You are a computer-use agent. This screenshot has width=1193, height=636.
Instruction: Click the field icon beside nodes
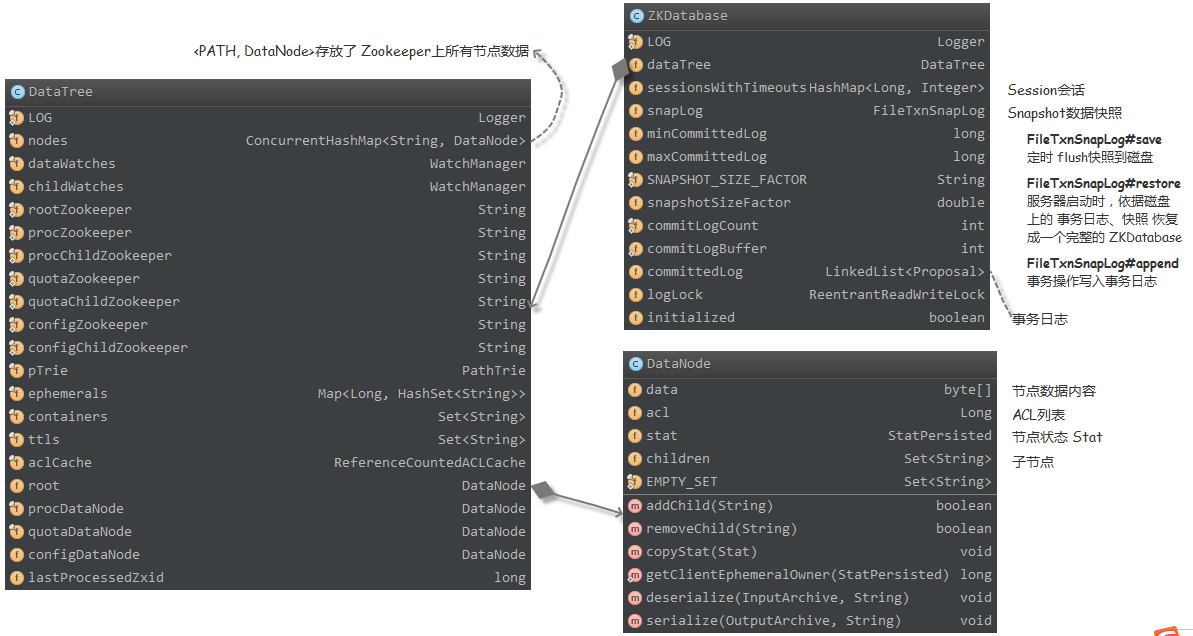click(16, 141)
